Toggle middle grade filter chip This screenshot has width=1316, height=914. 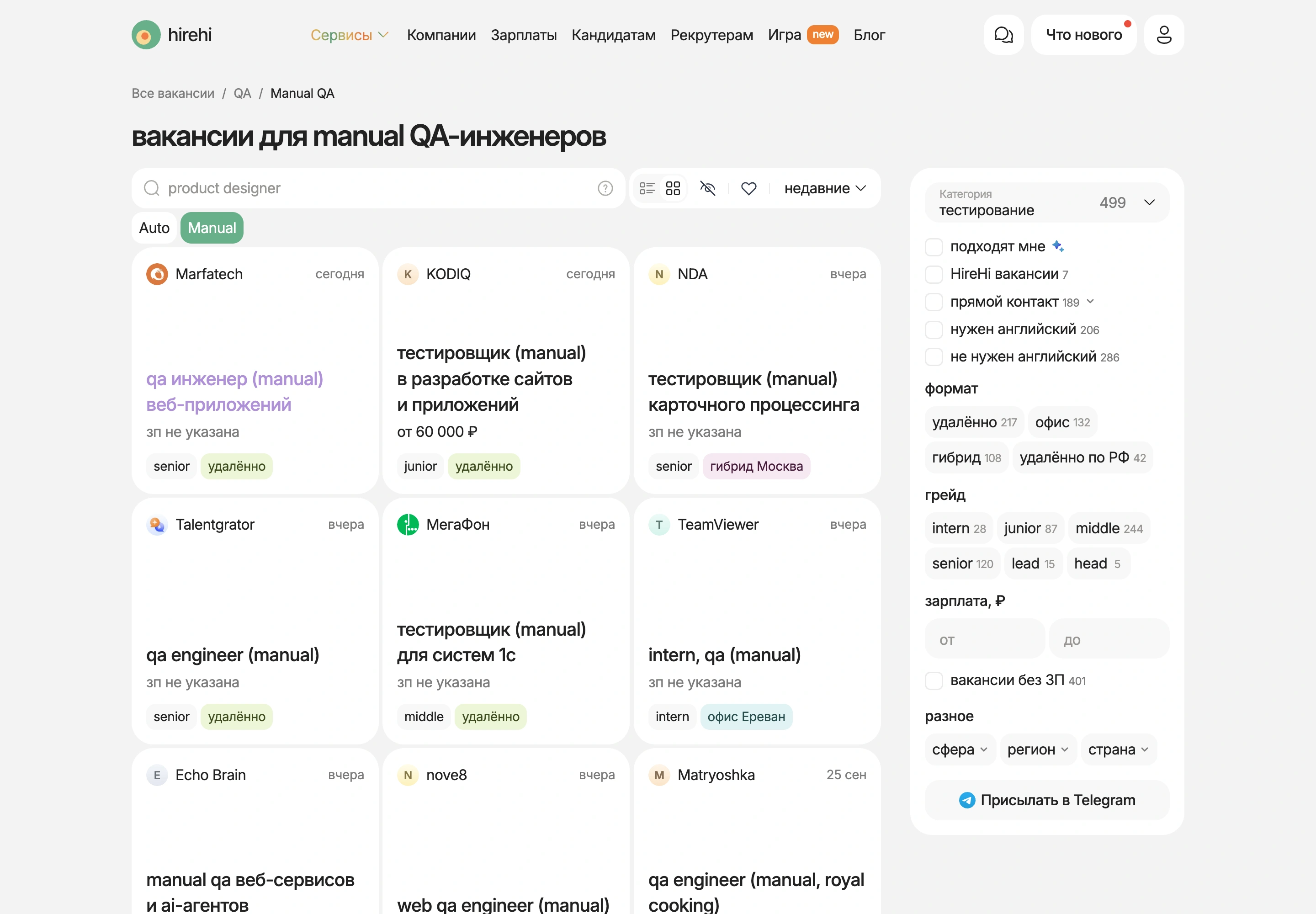(1109, 528)
